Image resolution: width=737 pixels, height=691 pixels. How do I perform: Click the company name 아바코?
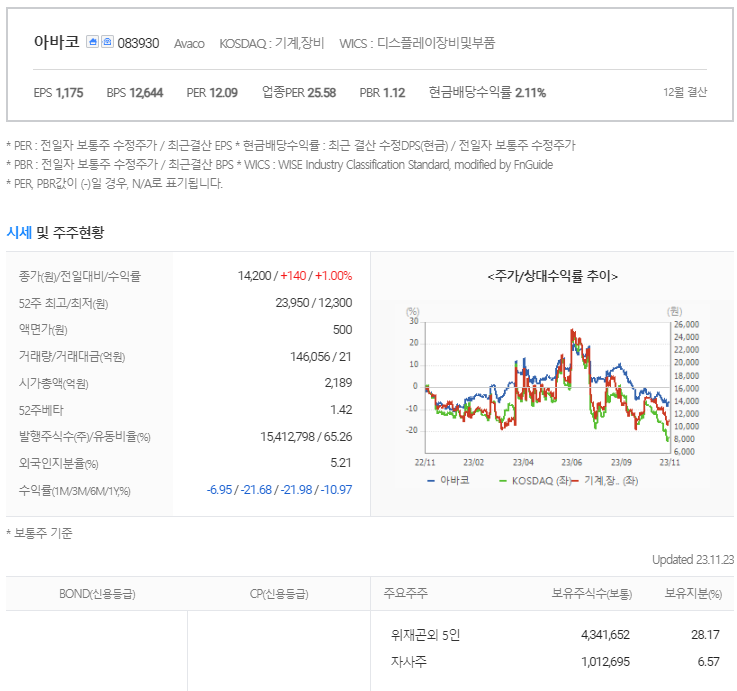(56, 42)
